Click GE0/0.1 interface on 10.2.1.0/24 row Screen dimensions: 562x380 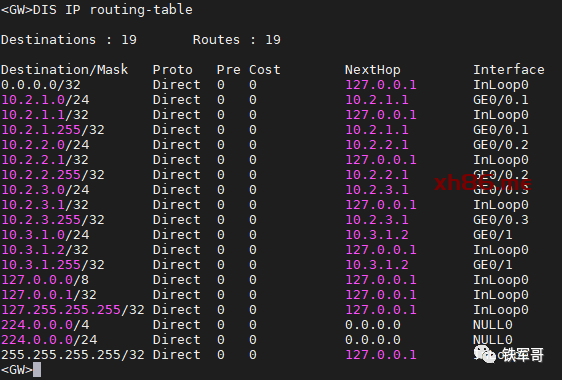click(x=501, y=100)
